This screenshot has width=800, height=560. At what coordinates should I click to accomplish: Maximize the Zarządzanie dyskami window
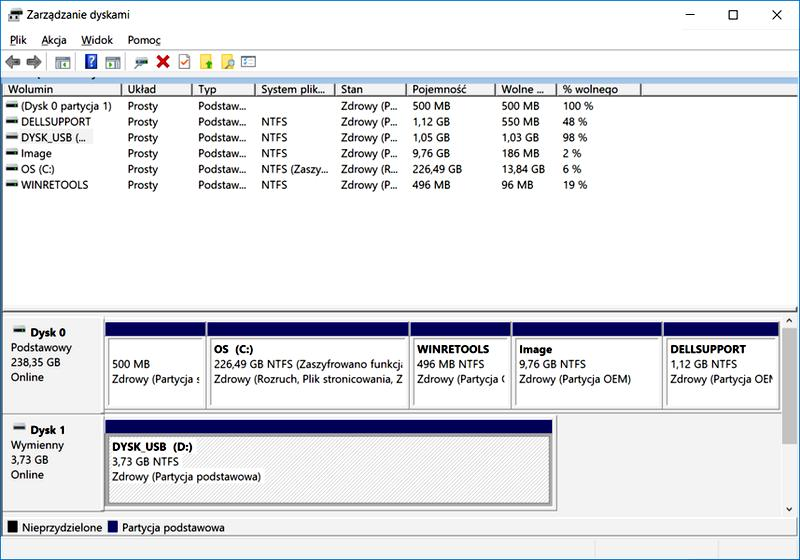pyautogui.click(x=733, y=15)
